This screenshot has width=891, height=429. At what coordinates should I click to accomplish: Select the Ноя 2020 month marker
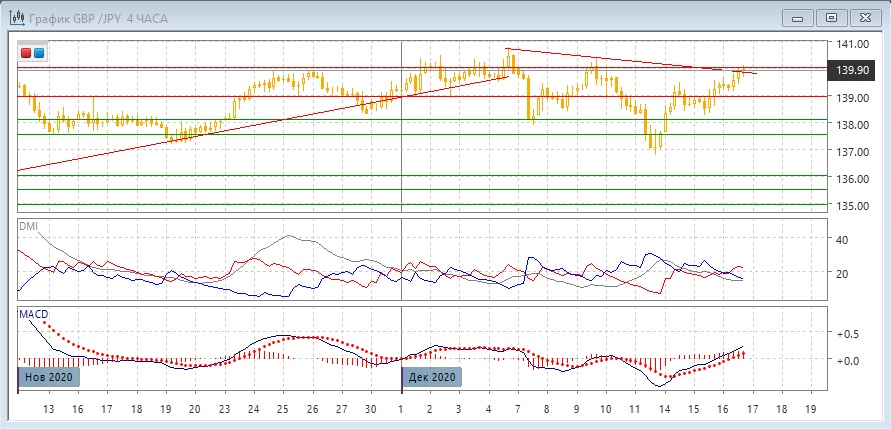46,377
